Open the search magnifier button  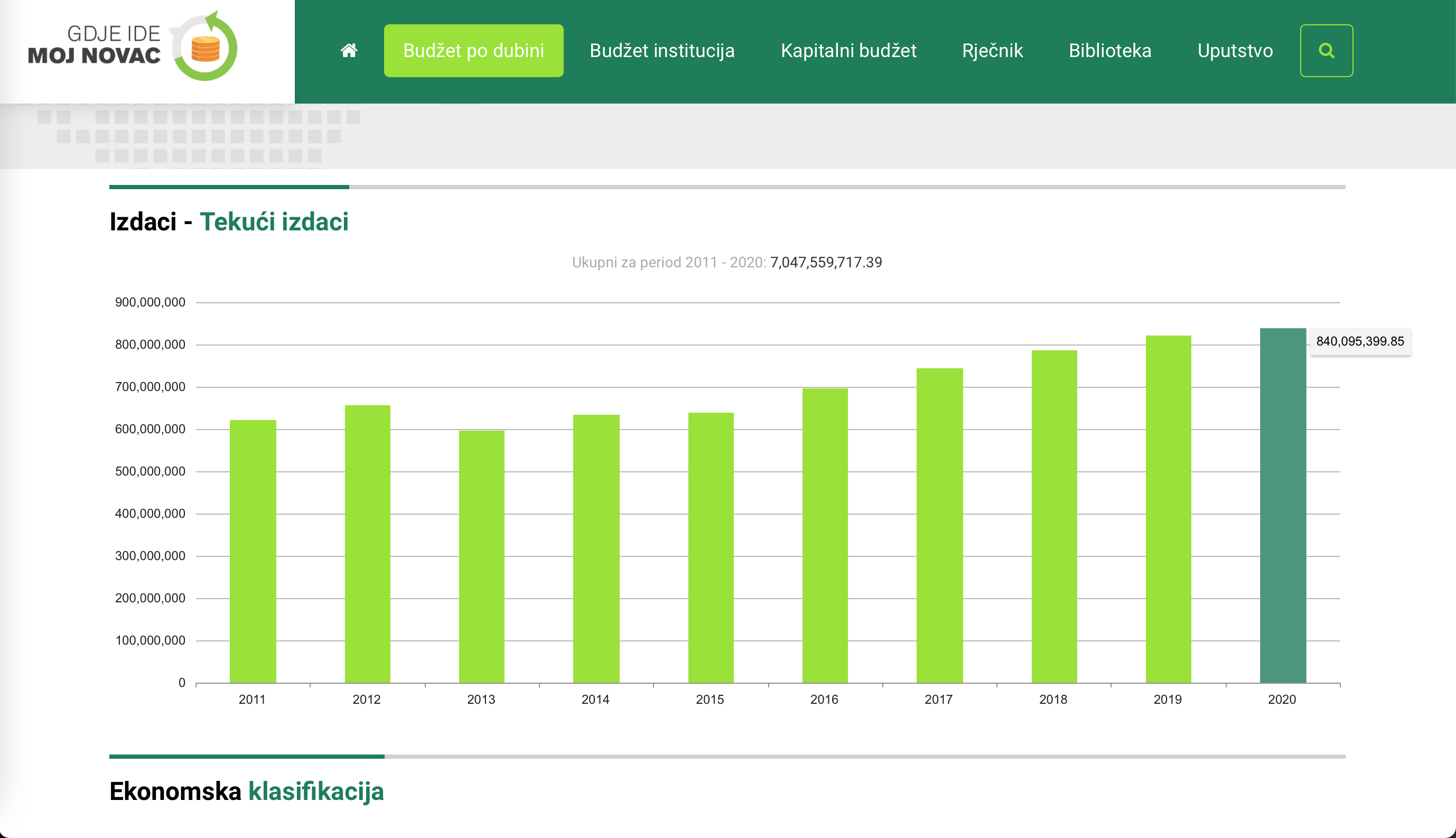(x=1326, y=51)
